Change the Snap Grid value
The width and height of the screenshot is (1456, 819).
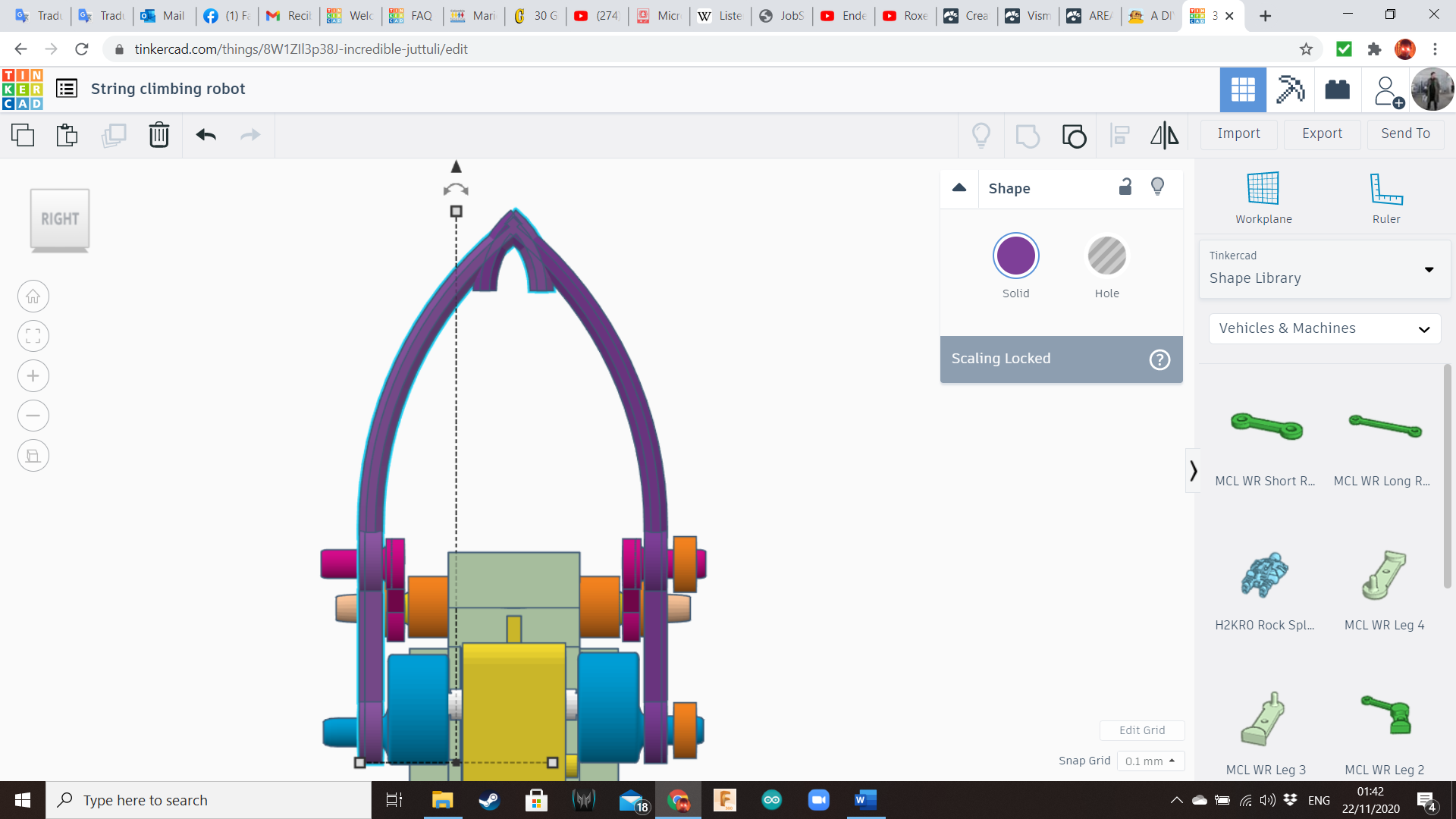tap(1150, 761)
